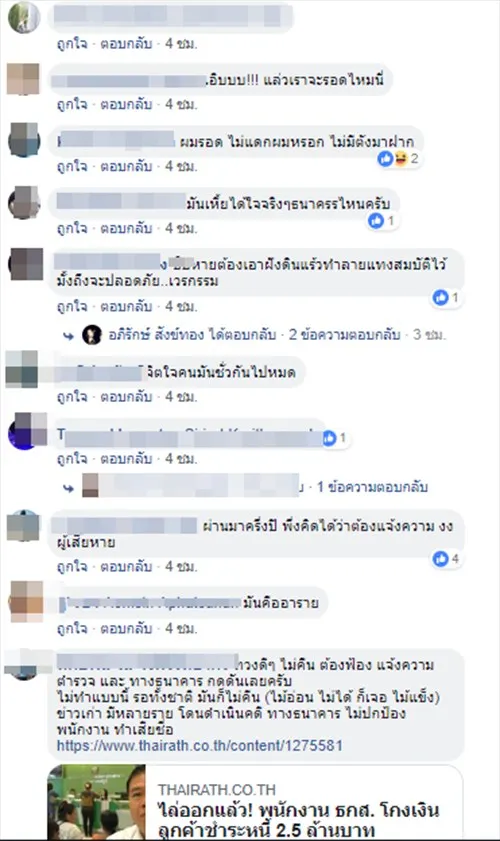The width and height of the screenshot is (500, 841).
Task: Click the like reaction icon on ธนาครไหนครับ comment
Action: pyautogui.click(x=376, y=220)
